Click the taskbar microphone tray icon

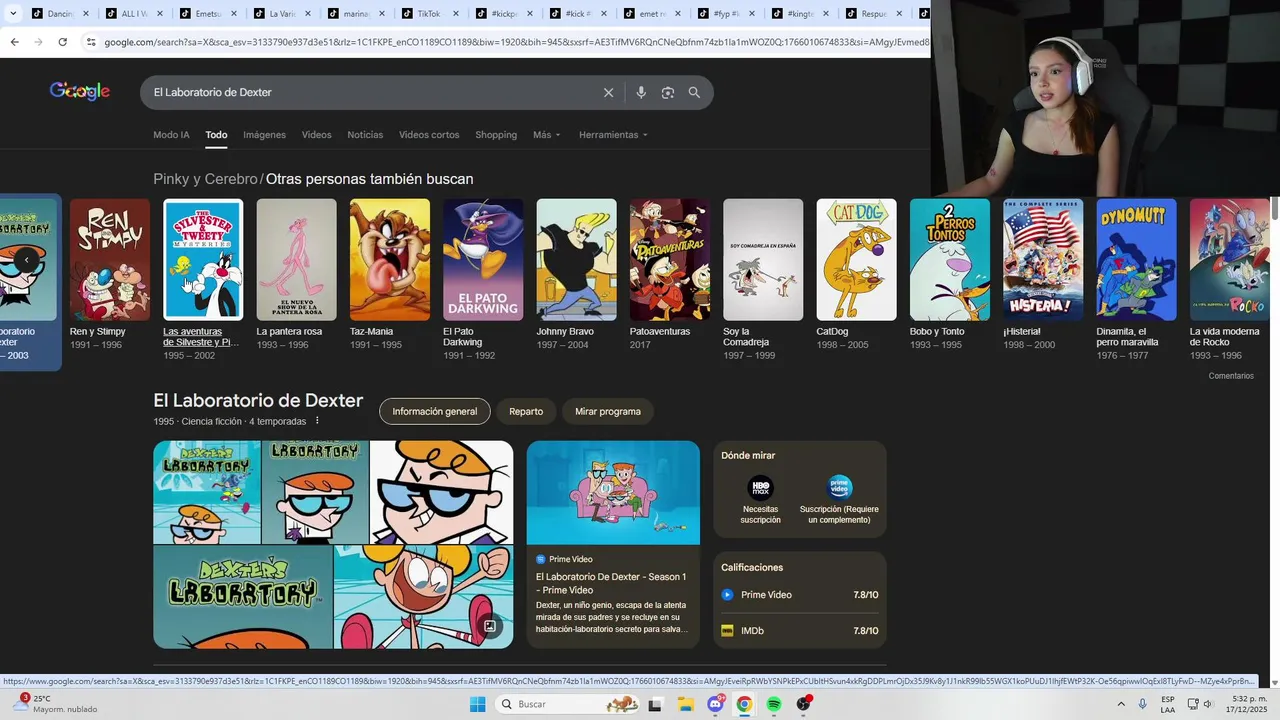click(x=1143, y=704)
